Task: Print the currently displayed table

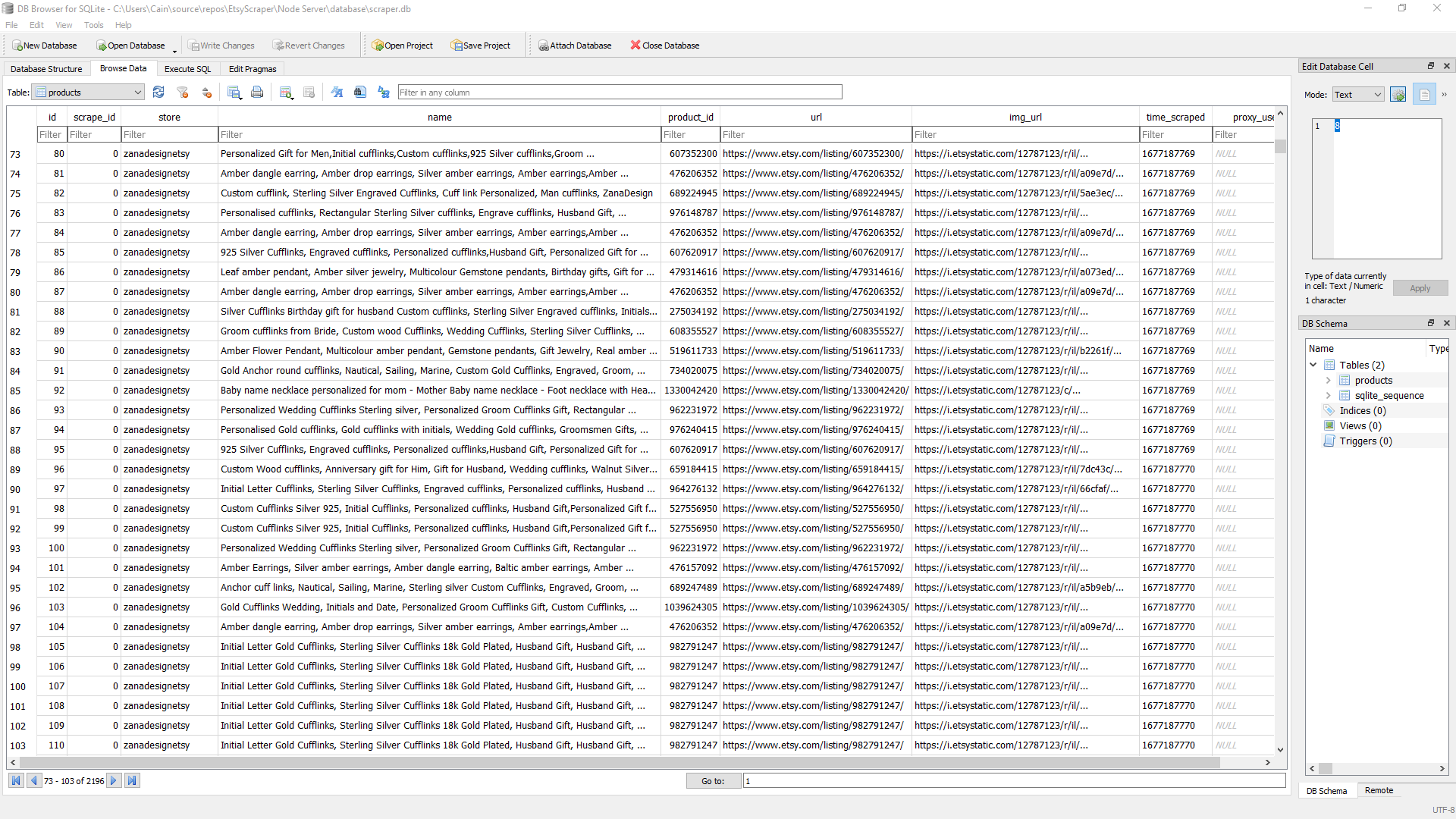Action: click(x=257, y=92)
